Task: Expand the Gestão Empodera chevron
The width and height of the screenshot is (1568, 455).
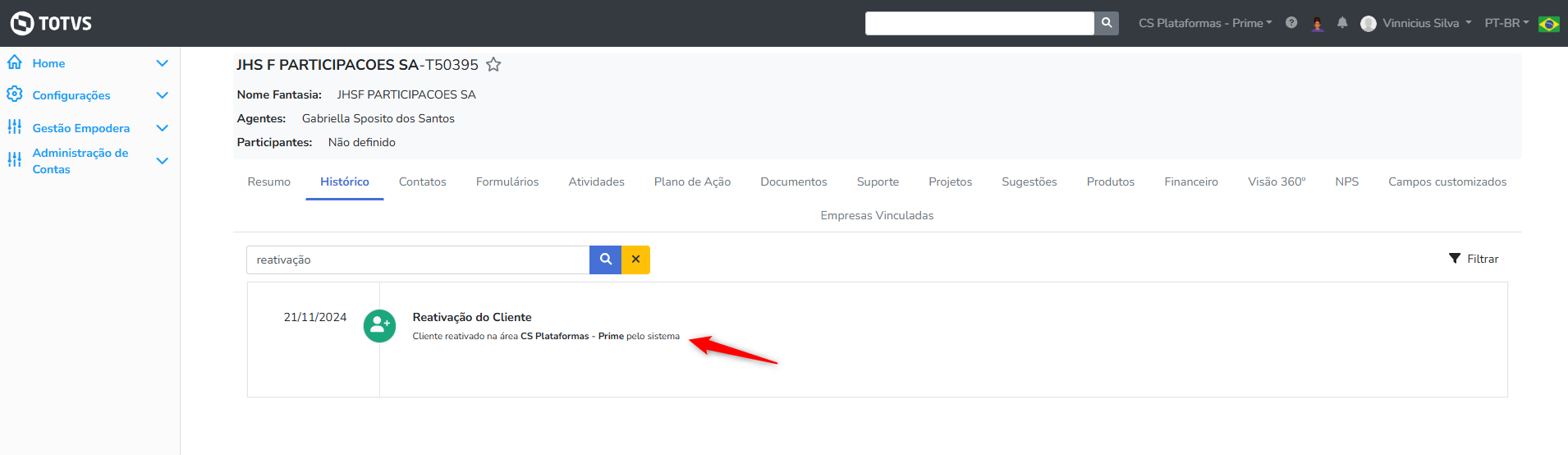Action: click(x=163, y=128)
